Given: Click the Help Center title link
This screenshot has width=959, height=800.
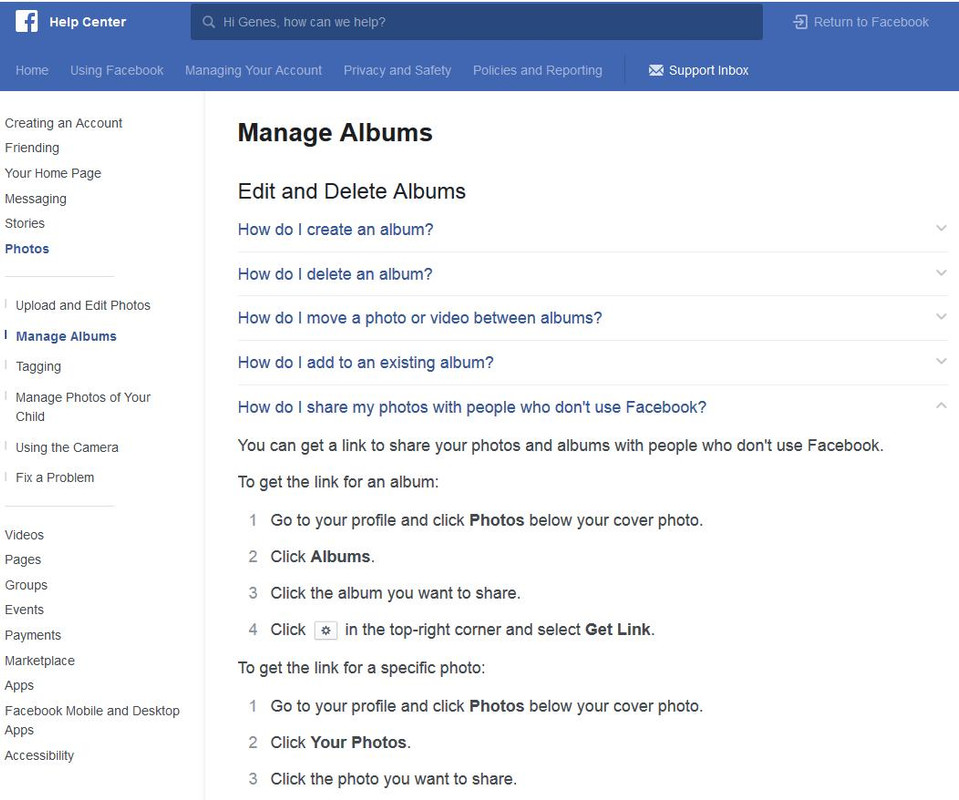Looking at the screenshot, I should pyautogui.click(x=87, y=22).
